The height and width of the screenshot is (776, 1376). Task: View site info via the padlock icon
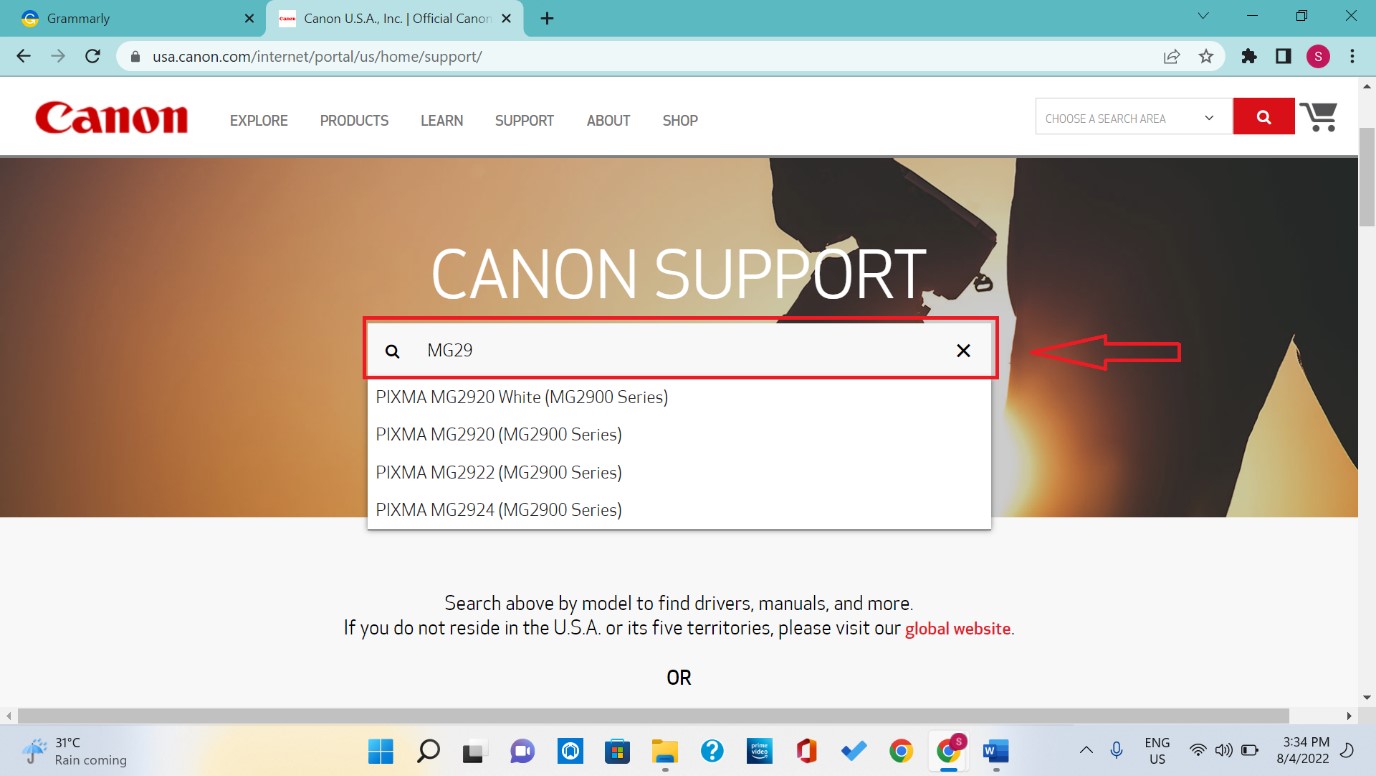point(135,56)
